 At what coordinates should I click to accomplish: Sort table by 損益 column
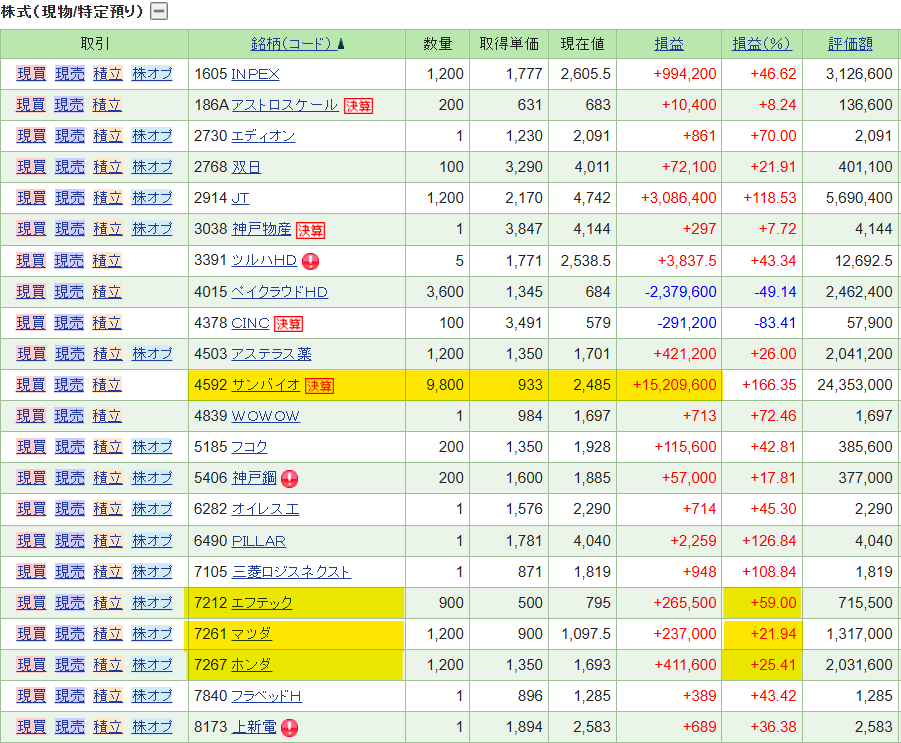click(x=669, y=44)
